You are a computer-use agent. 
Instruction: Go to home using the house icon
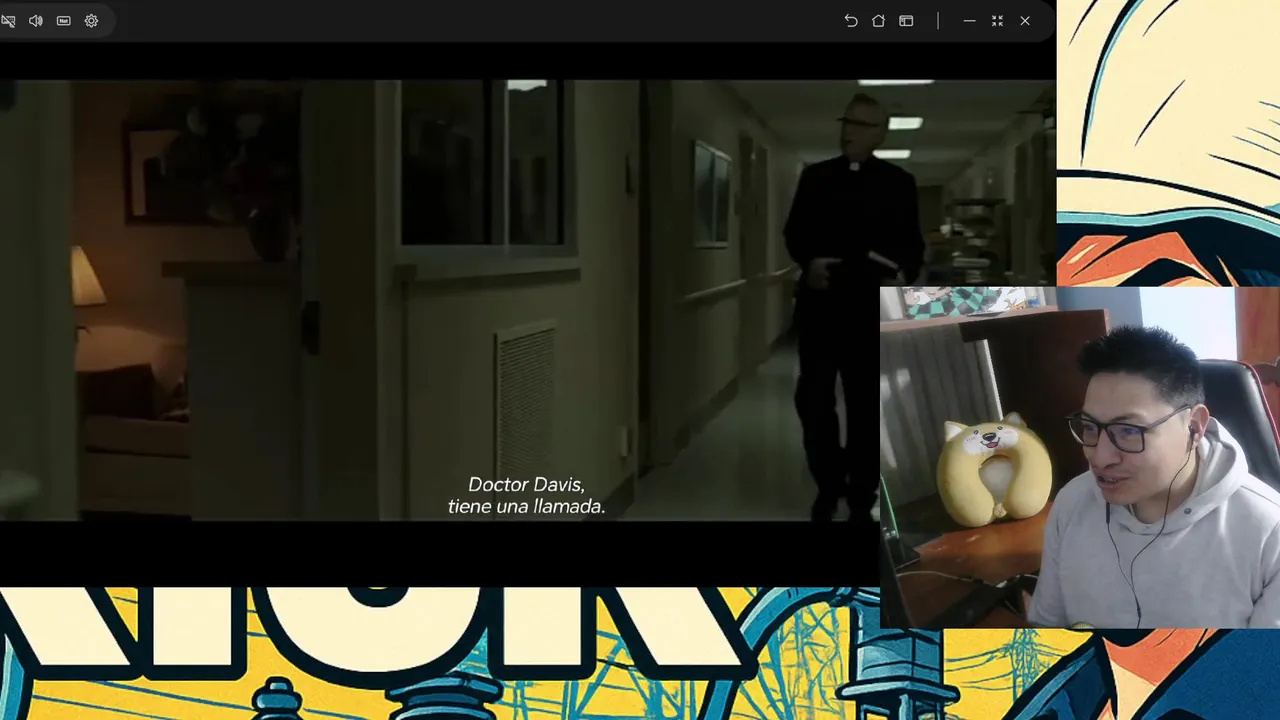click(x=878, y=21)
